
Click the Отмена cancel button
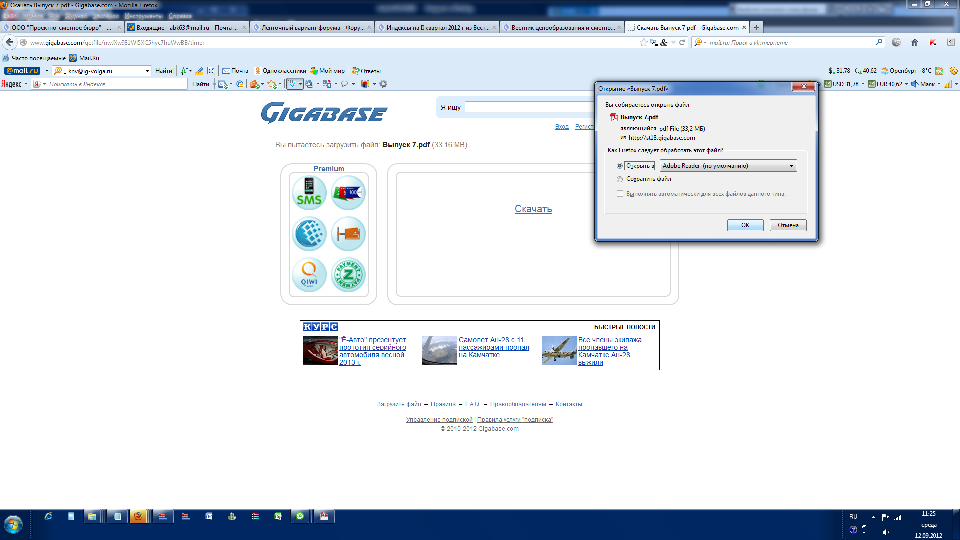[x=788, y=225]
